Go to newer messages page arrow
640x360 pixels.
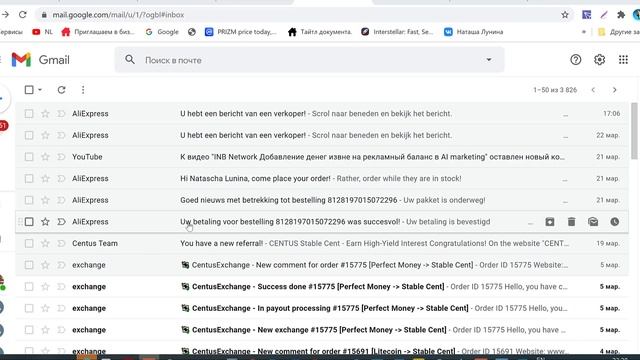(x=593, y=90)
